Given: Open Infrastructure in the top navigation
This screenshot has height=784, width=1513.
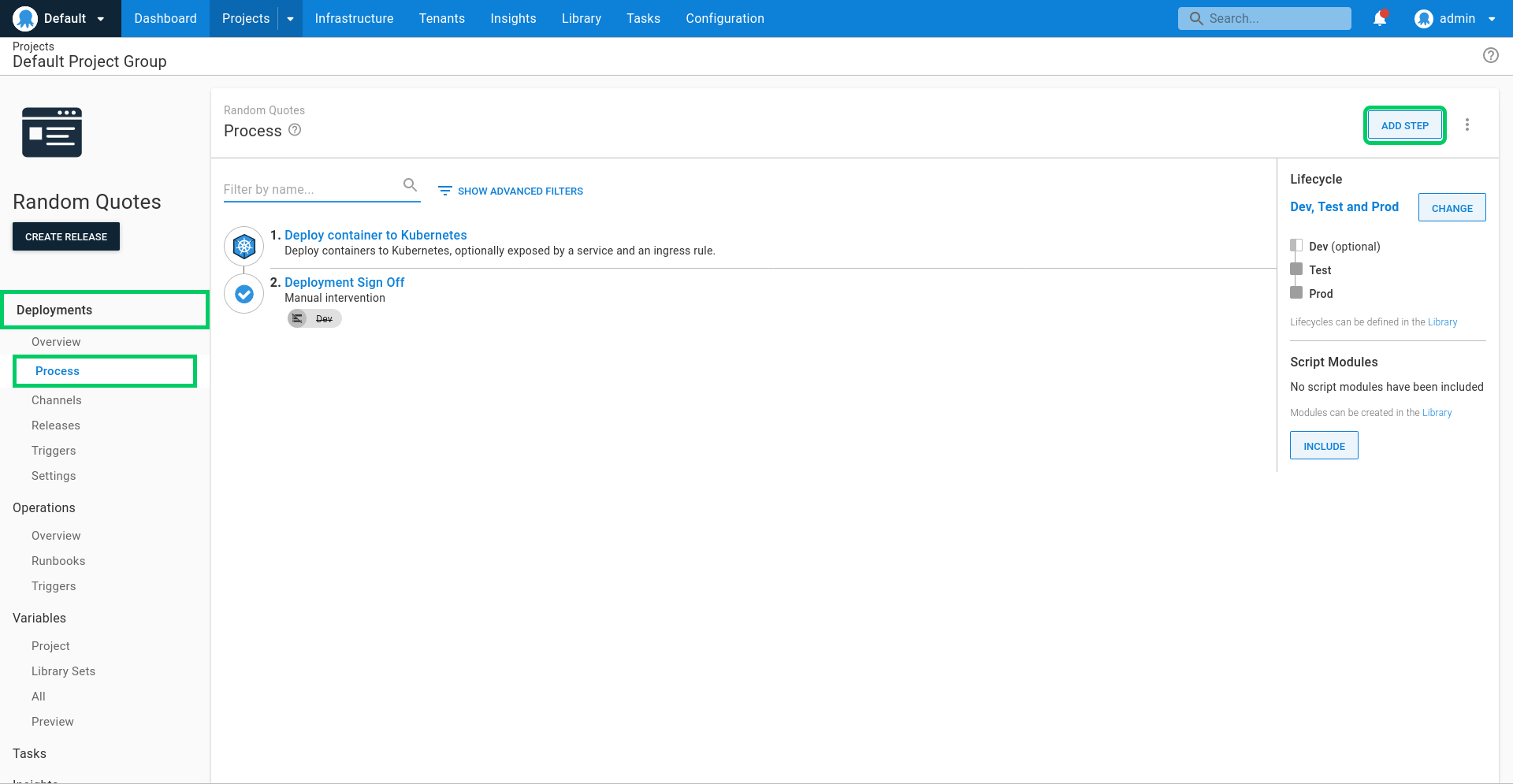Looking at the screenshot, I should point(354,18).
